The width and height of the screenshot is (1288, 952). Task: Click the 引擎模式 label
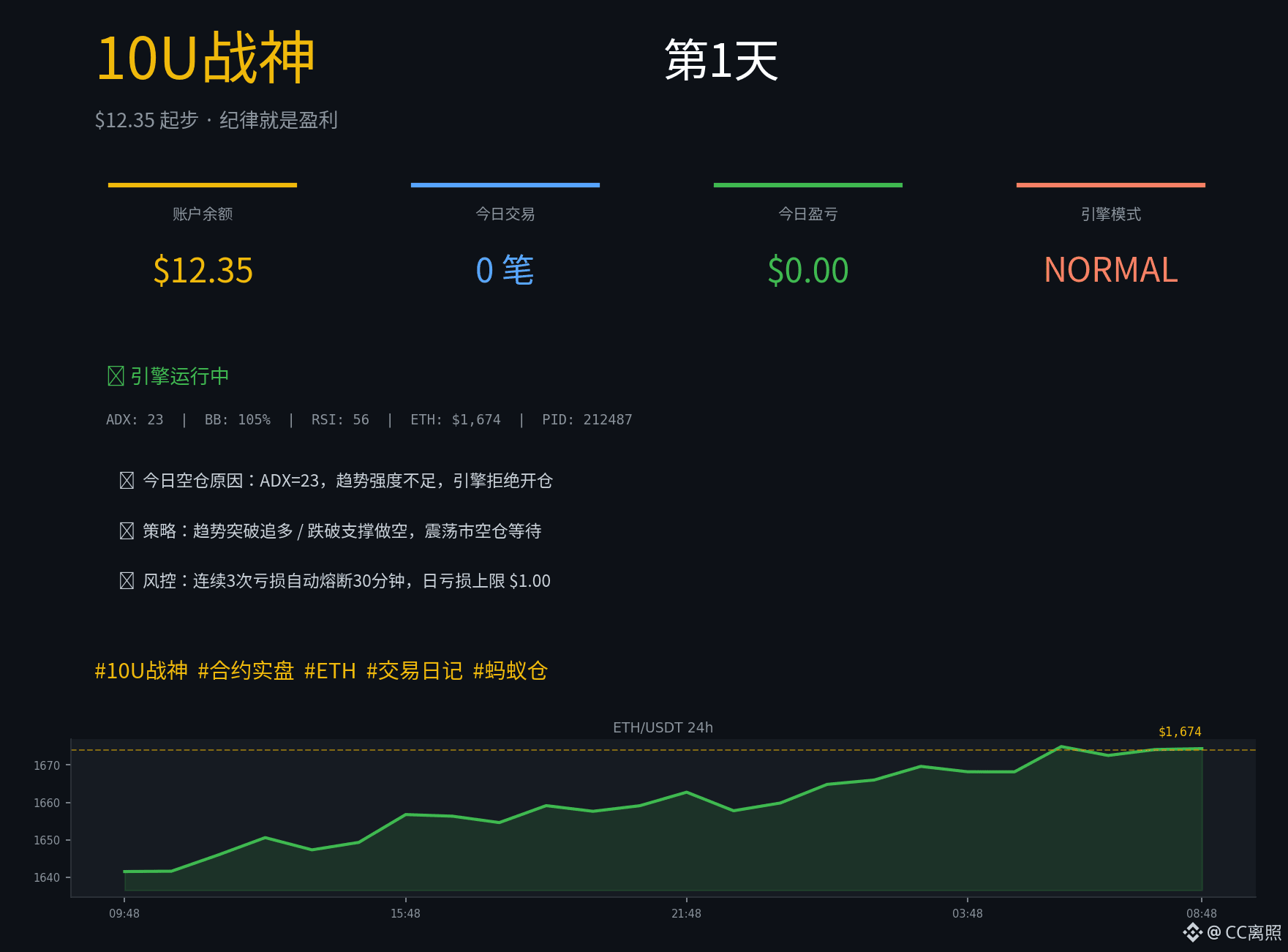click(x=1111, y=214)
